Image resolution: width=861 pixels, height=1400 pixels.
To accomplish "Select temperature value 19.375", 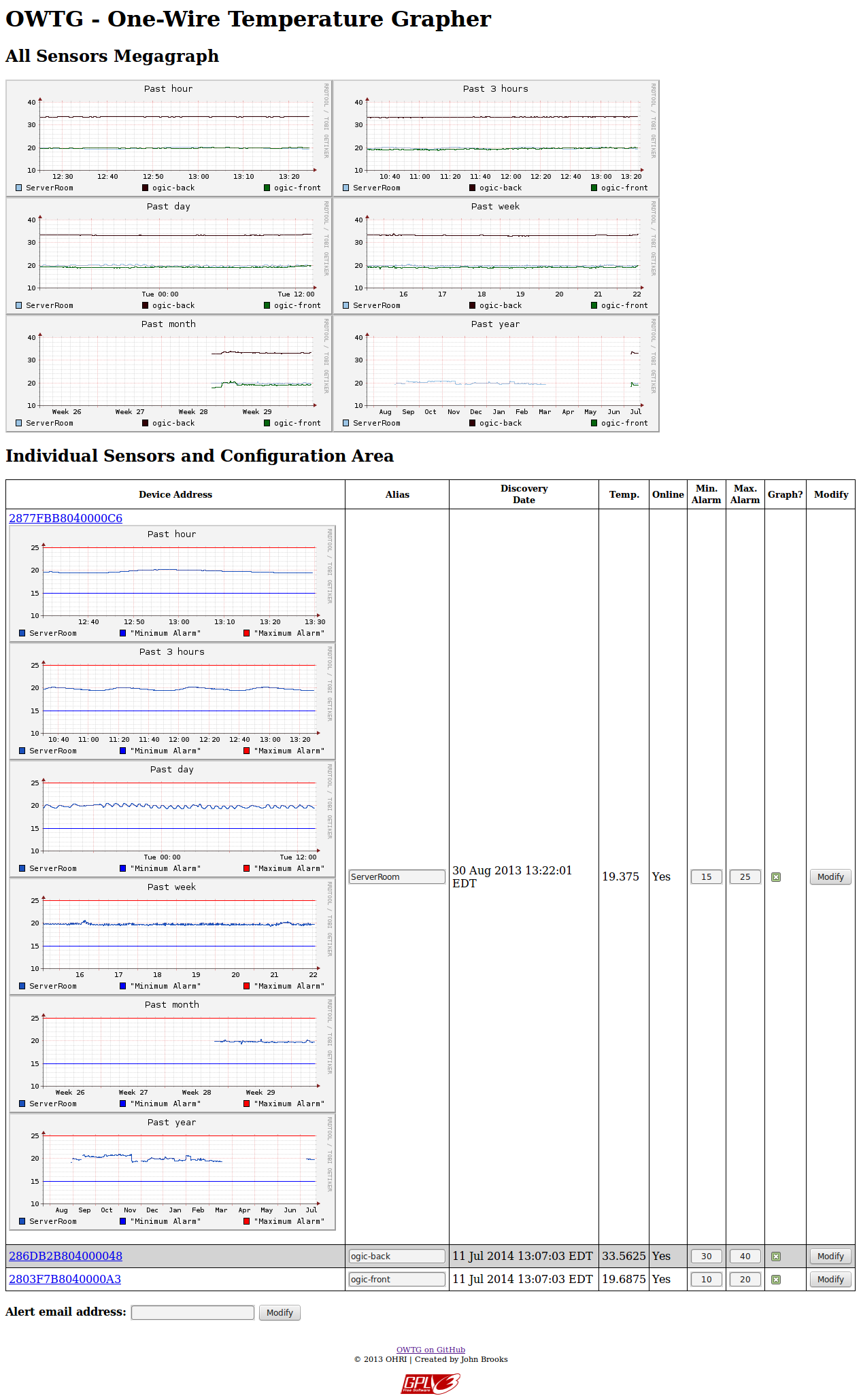I will click(x=620, y=877).
